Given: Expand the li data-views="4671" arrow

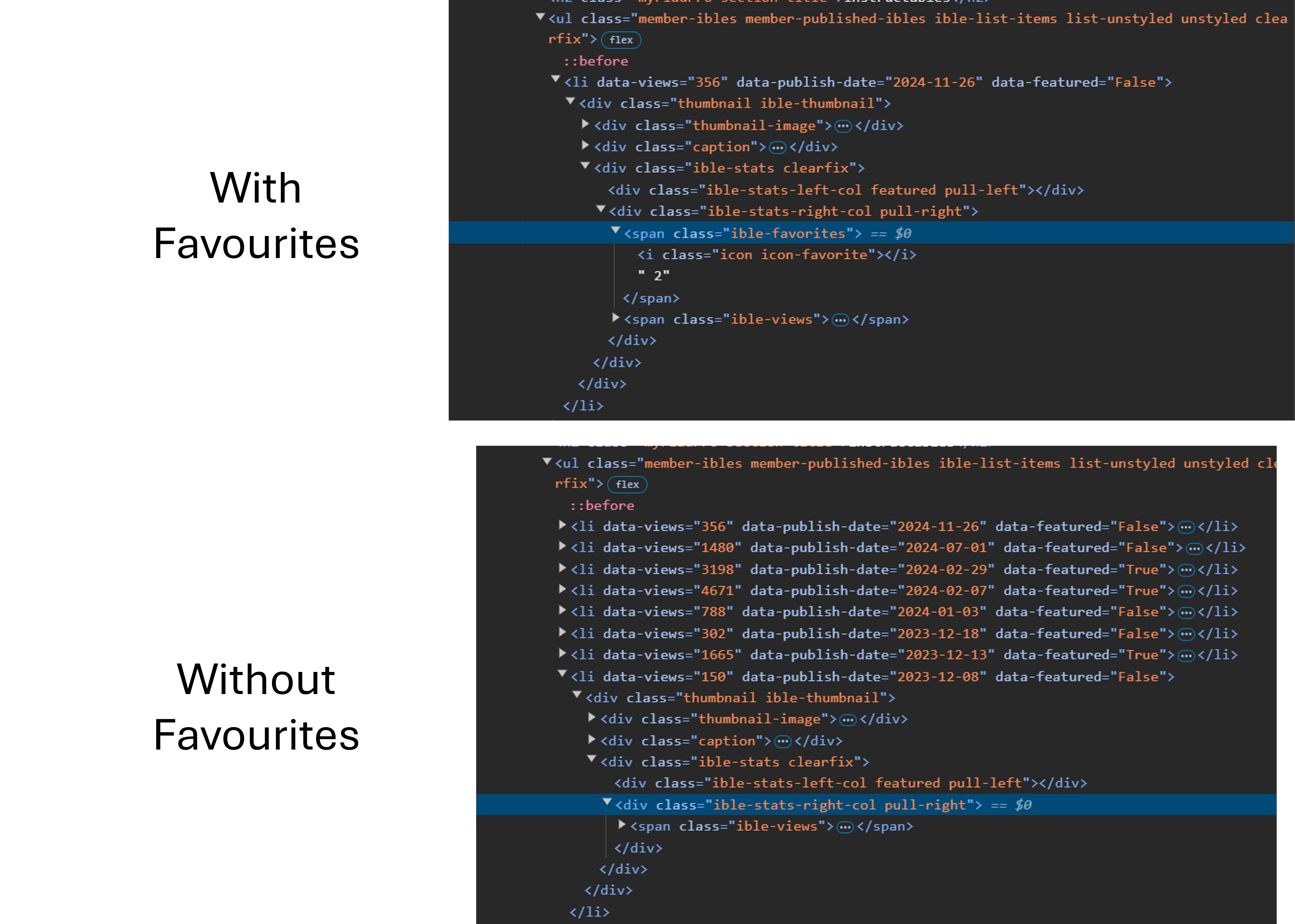Looking at the screenshot, I should tap(563, 589).
